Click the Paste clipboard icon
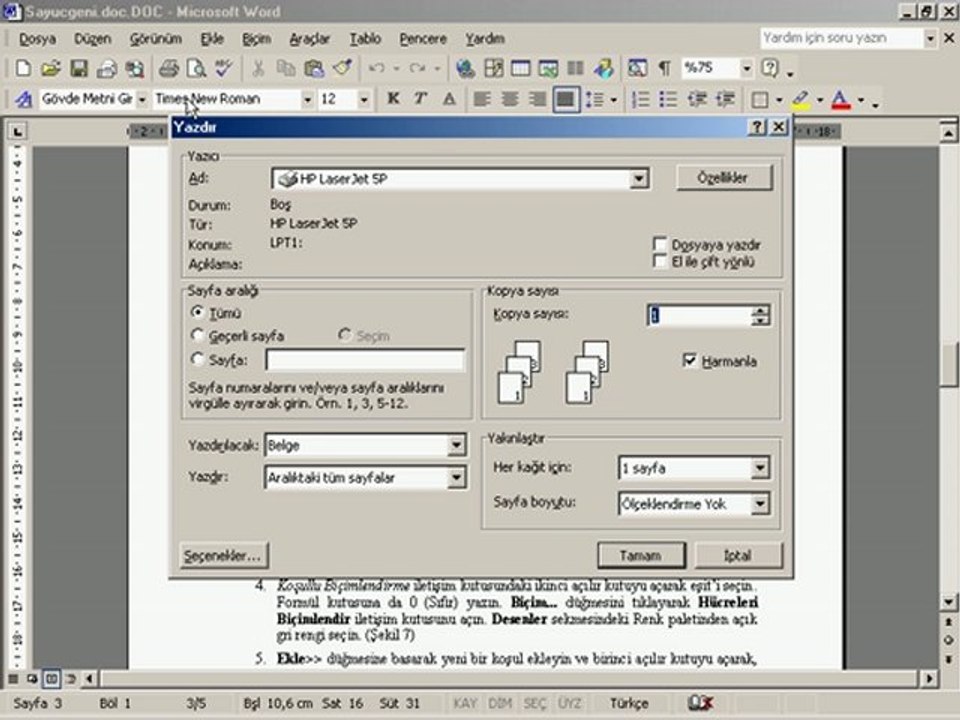960x720 pixels. click(x=314, y=68)
